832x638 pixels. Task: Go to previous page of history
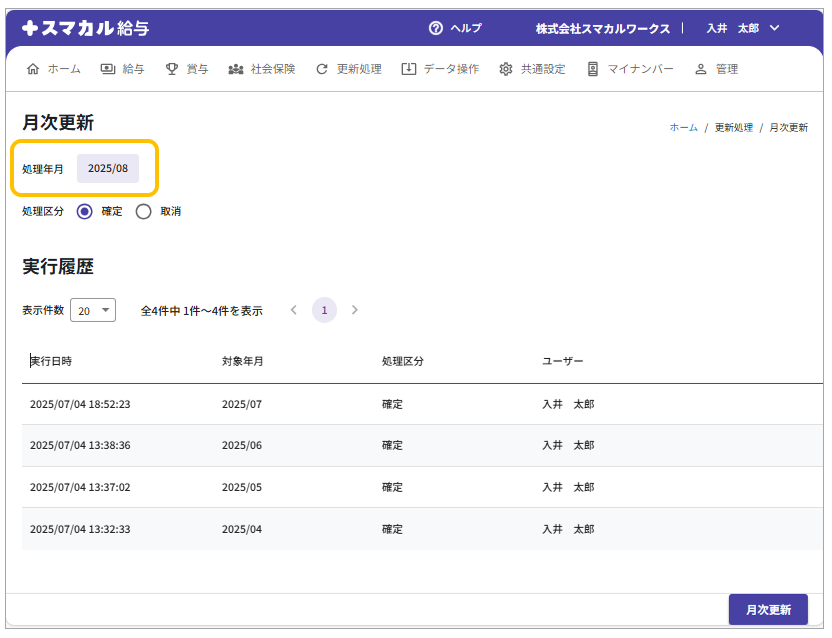coord(294,310)
